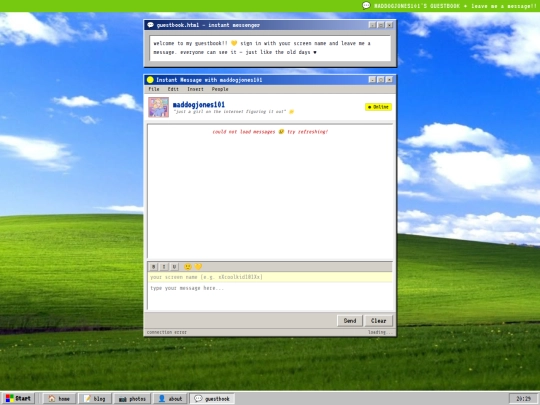Toggle italic formatting button in message toolbar

coord(164,267)
